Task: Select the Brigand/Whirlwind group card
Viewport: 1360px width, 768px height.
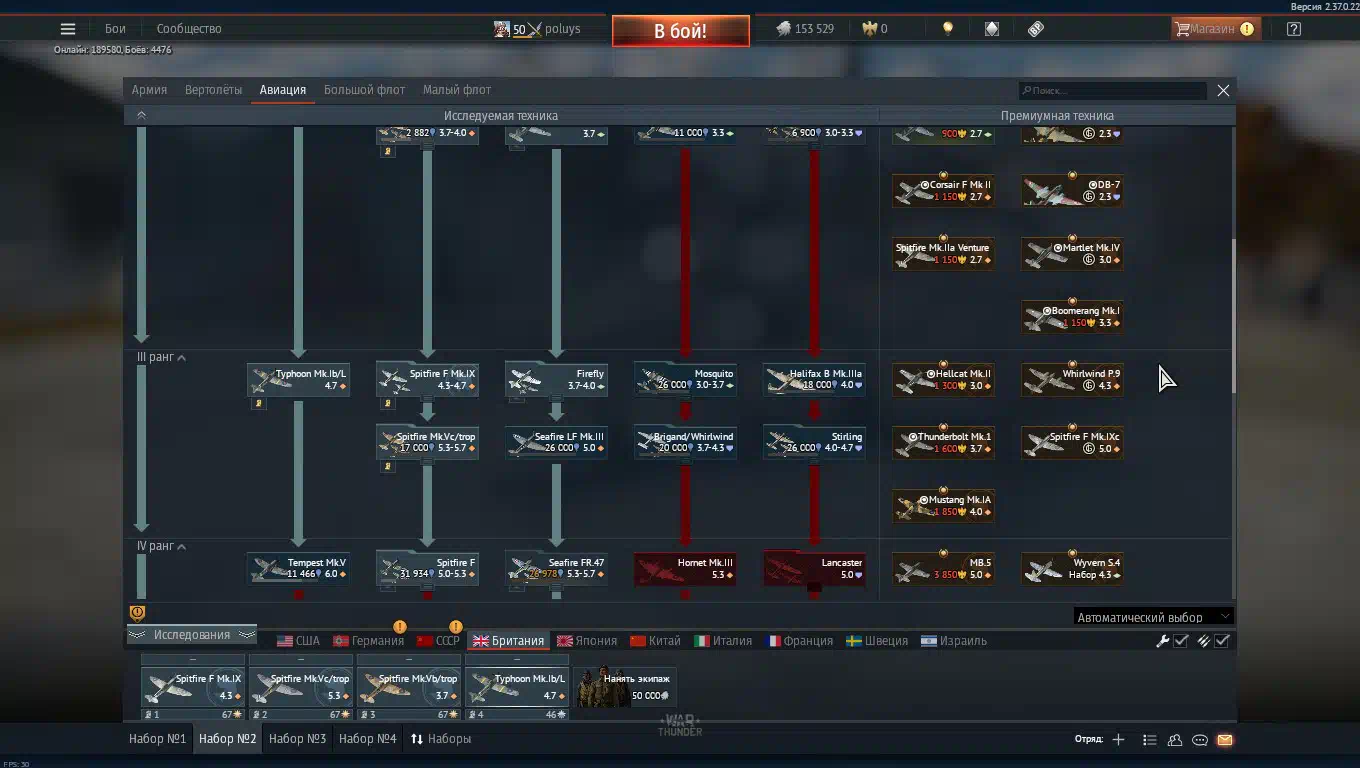Action: pyautogui.click(x=685, y=443)
